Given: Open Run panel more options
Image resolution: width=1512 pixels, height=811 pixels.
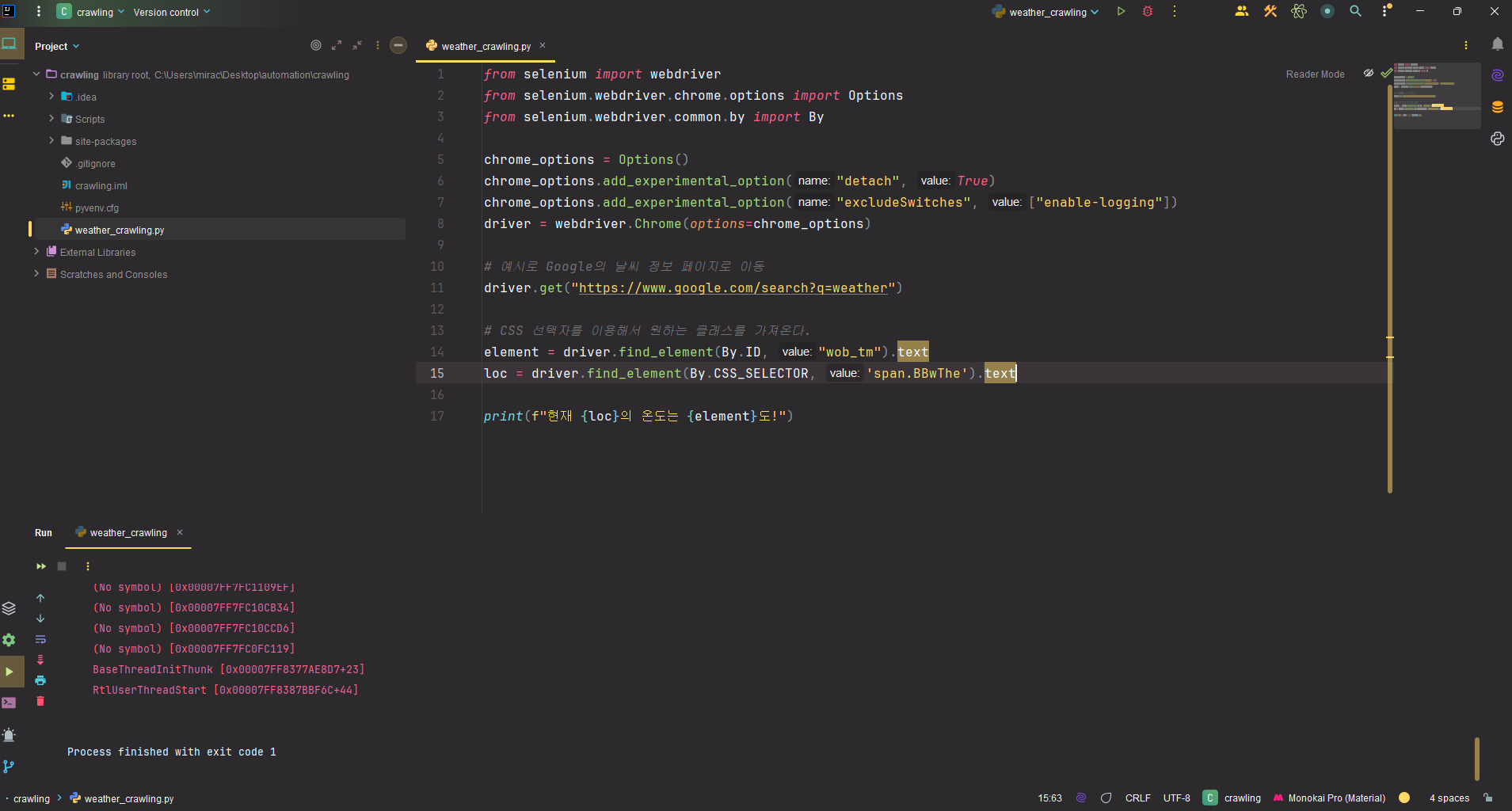Looking at the screenshot, I should click(88, 566).
